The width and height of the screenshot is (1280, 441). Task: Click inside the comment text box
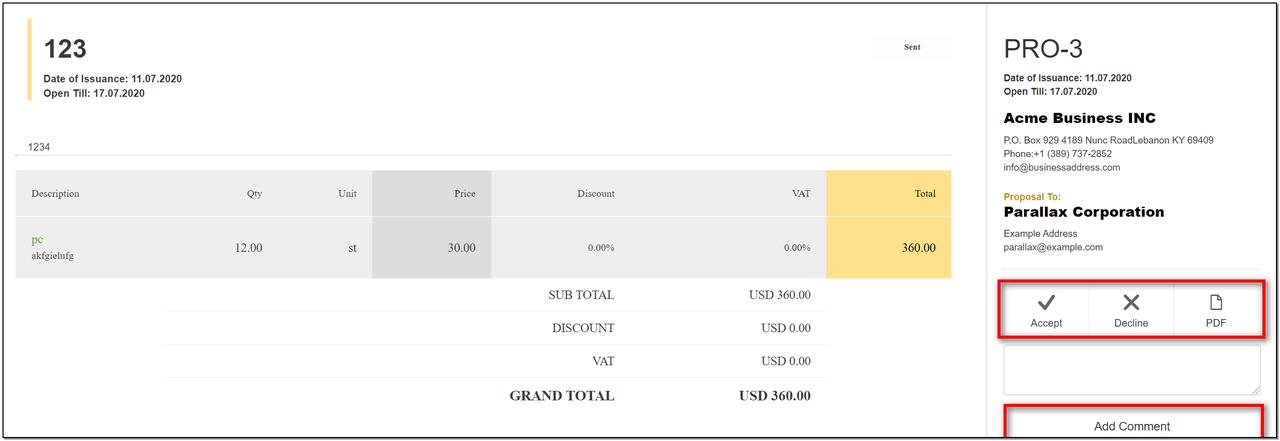point(1131,370)
